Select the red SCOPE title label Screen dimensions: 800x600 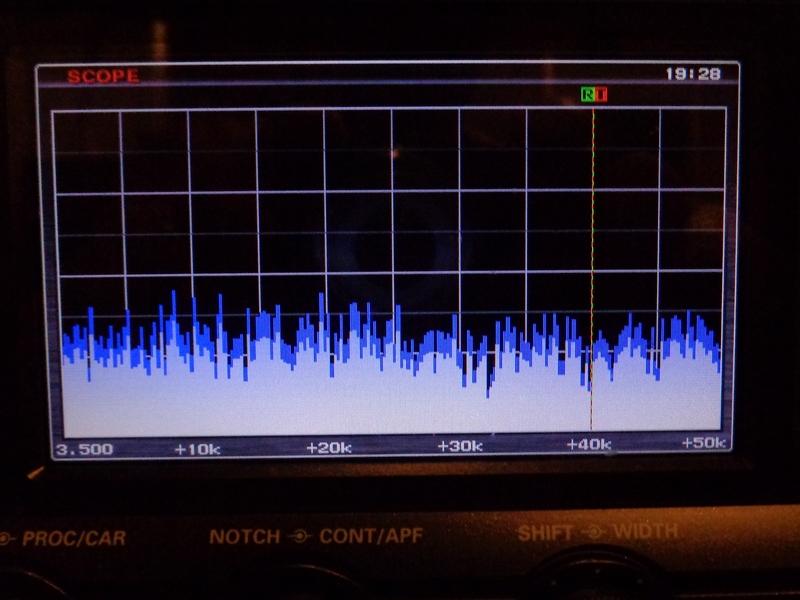103,76
